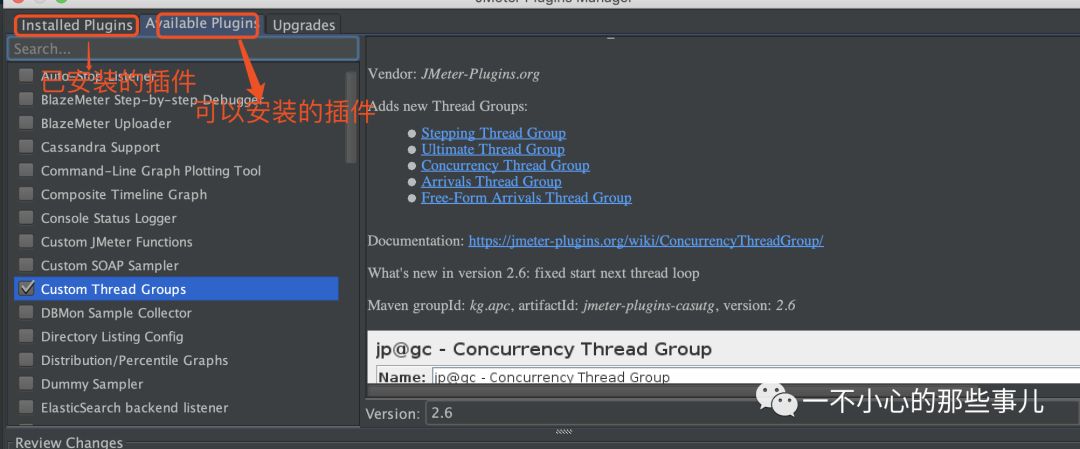Image resolution: width=1080 pixels, height=449 pixels.
Task: Select the Console Status Logger name
Action: tap(109, 218)
